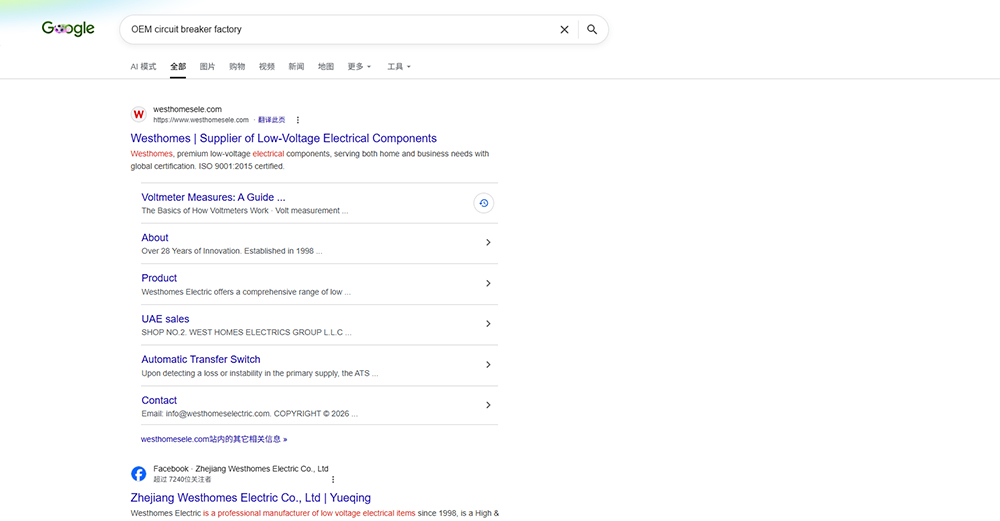Click the westhomesele.com site name text
Image resolution: width=1000 pixels, height=521 pixels.
tap(188, 109)
